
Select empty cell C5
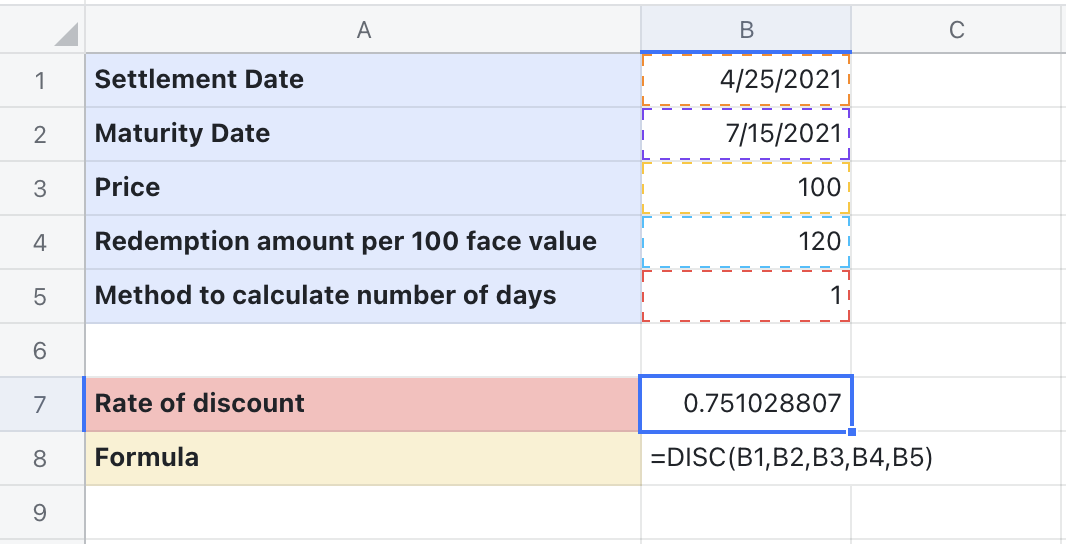tap(959, 296)
